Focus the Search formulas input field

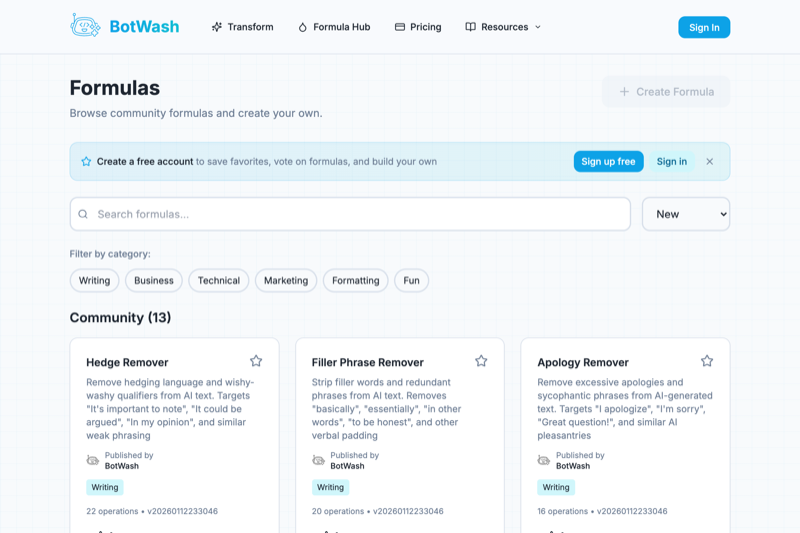point(360,214)
